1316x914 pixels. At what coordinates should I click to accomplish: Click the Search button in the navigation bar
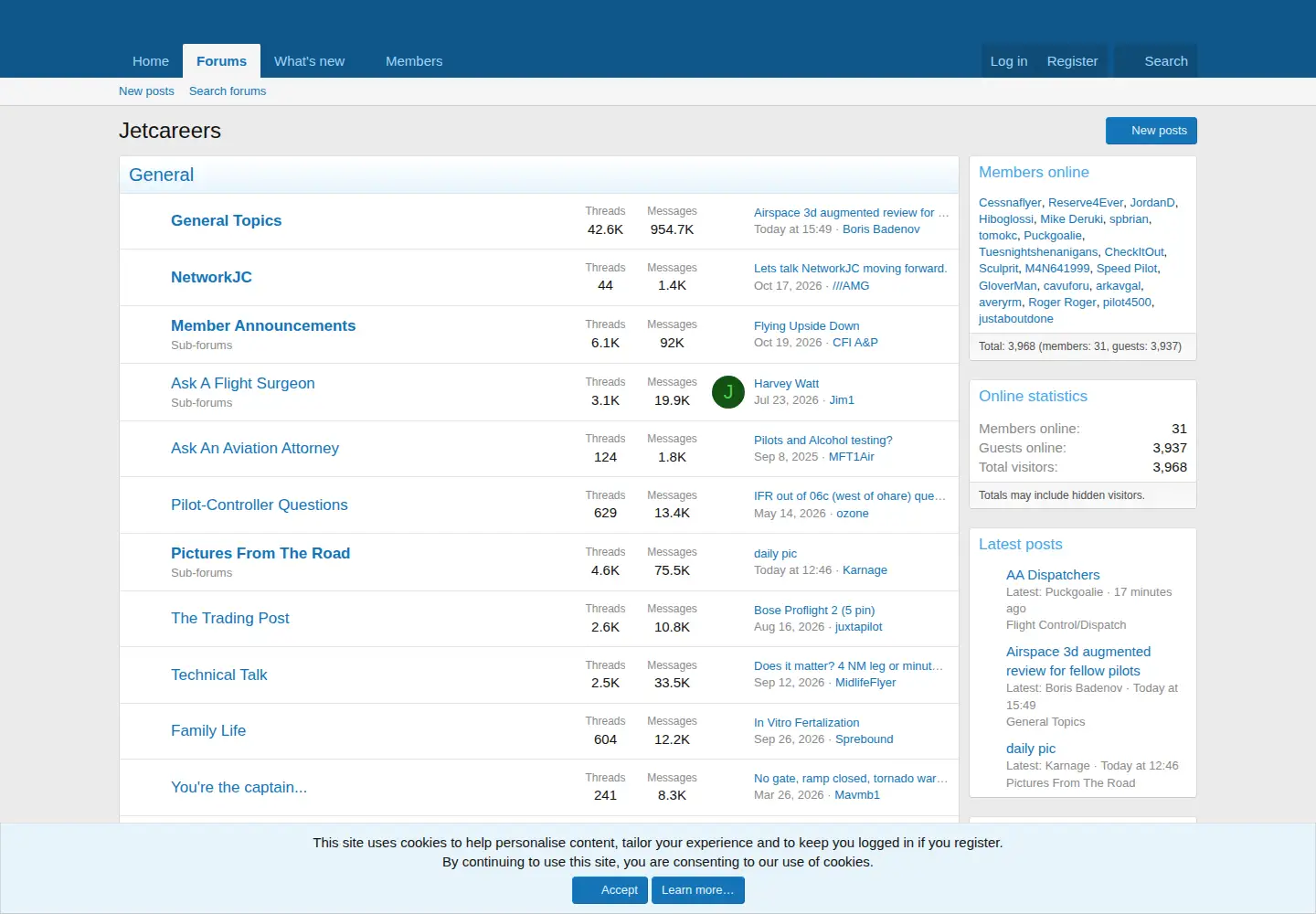click(1156, 61)
